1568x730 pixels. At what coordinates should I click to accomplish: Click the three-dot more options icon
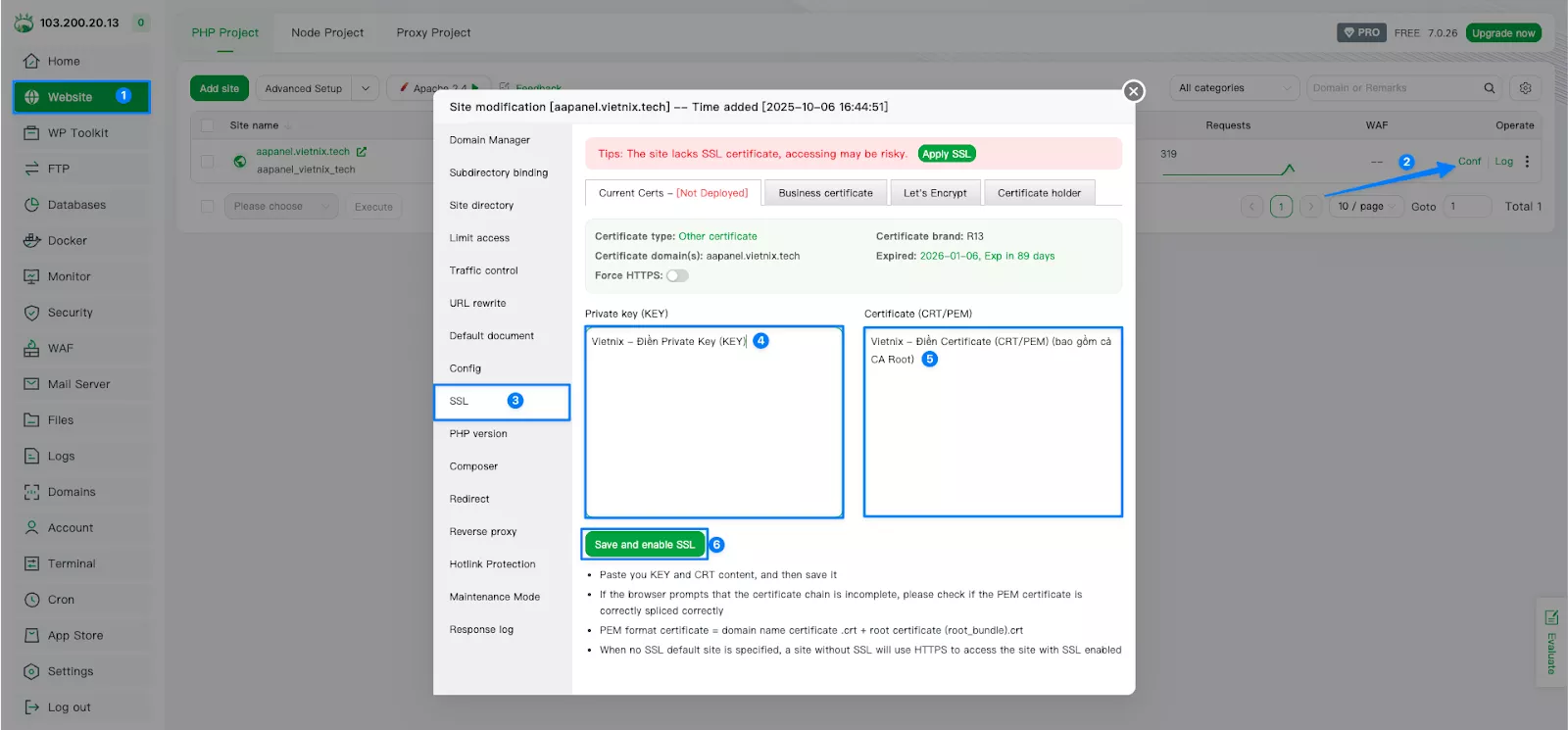[x=1527, y=162]
